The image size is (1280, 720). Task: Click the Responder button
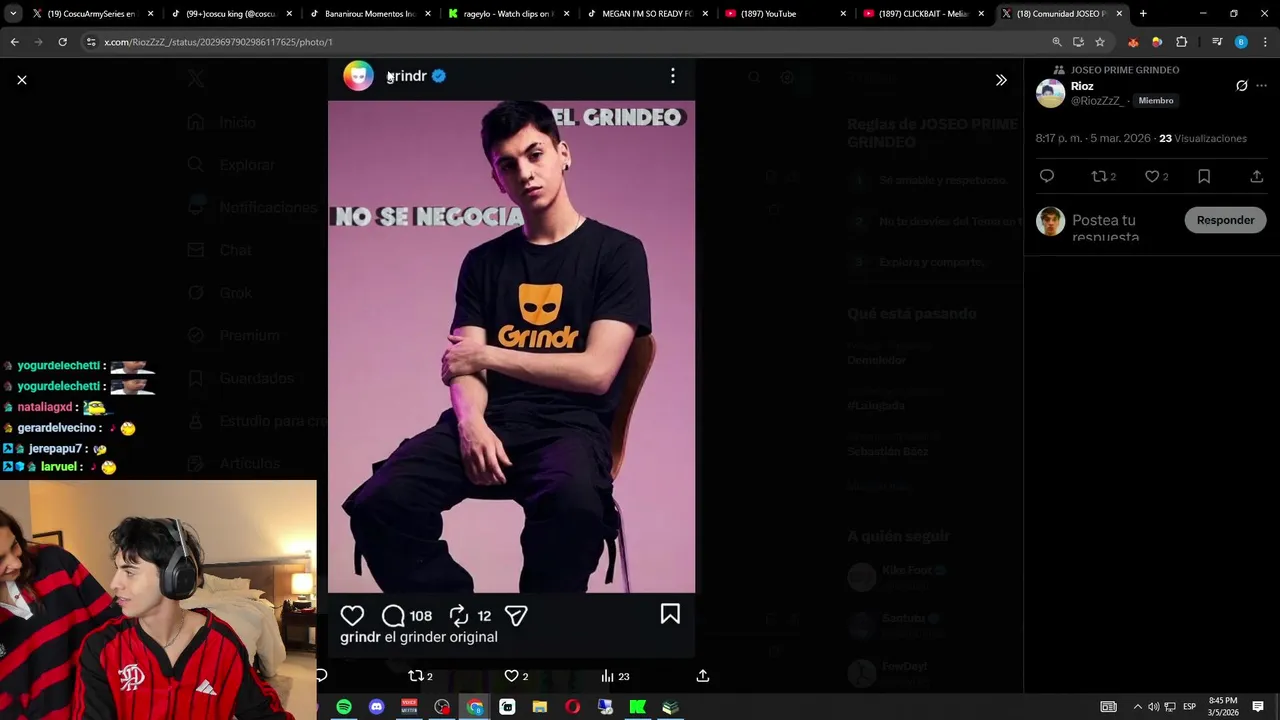click(1225, 220)
